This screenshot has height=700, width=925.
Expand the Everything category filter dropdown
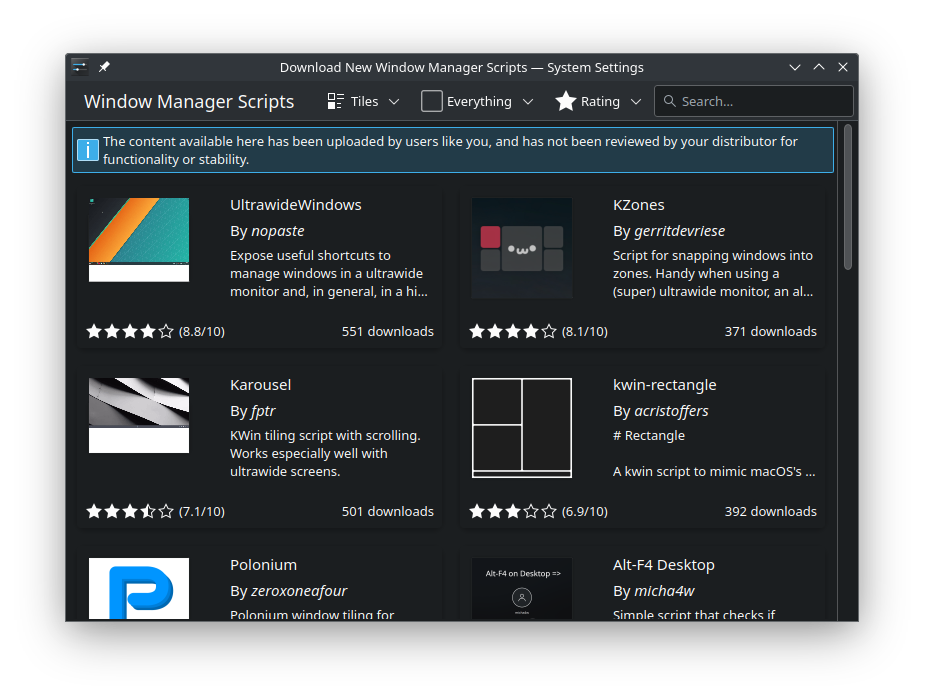[x=530, y=100]
